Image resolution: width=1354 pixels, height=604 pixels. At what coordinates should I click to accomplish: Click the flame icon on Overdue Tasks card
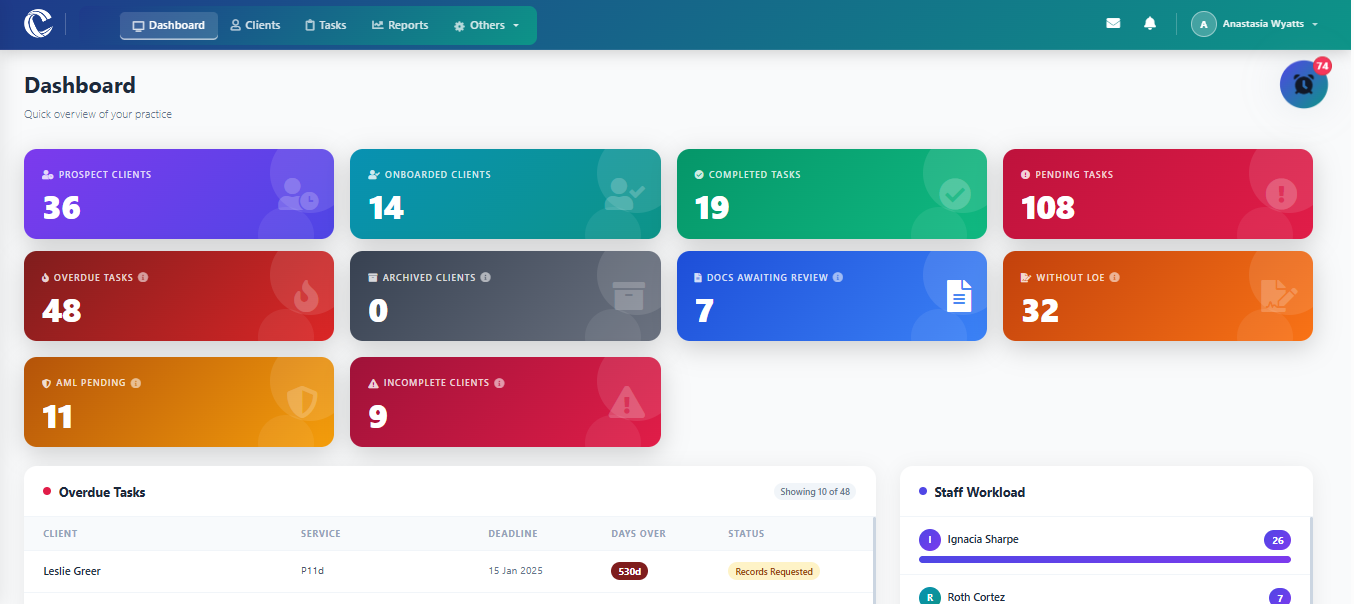[305, 296]
